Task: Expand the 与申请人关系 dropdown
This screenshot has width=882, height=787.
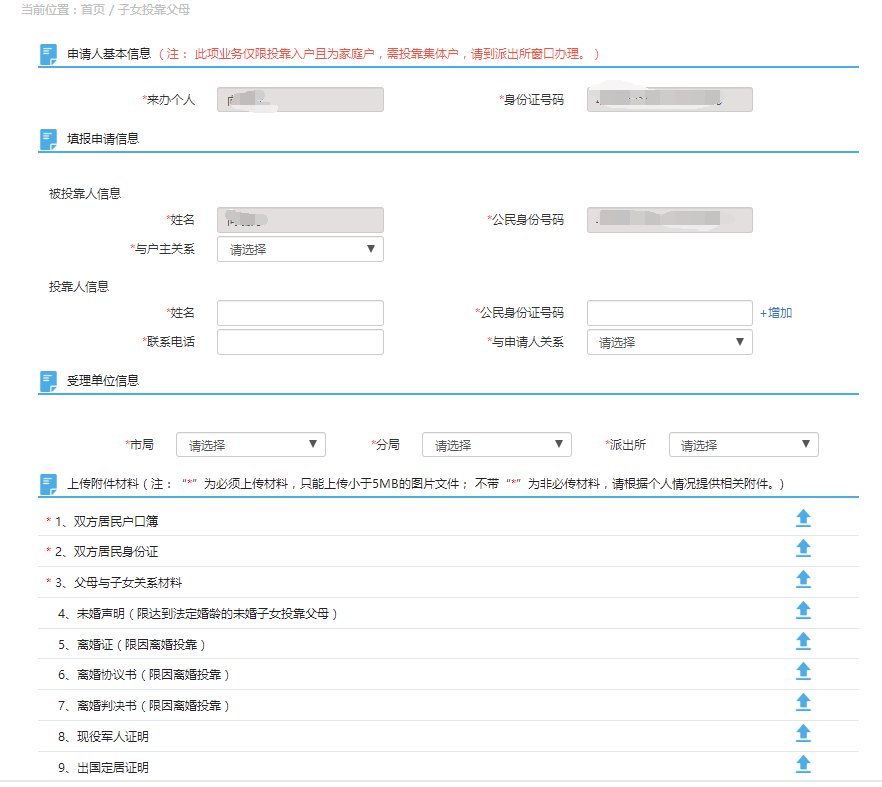Action: pos(669,342)
